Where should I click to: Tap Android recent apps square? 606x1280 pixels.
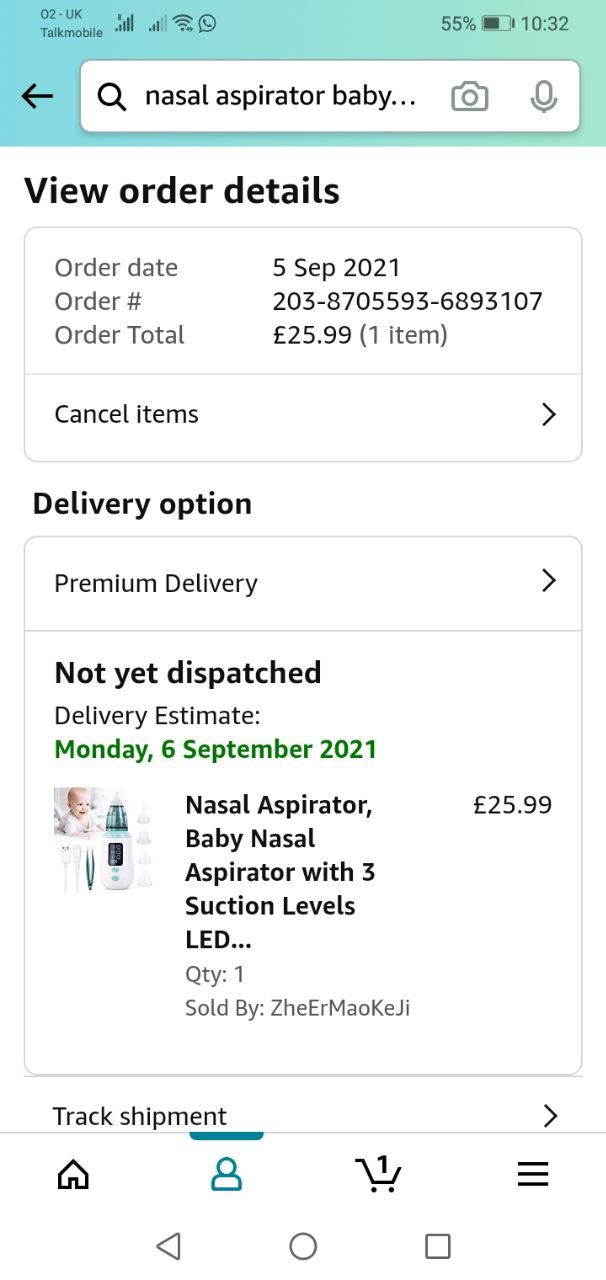pyautogui.click(x=437, y=1246)
